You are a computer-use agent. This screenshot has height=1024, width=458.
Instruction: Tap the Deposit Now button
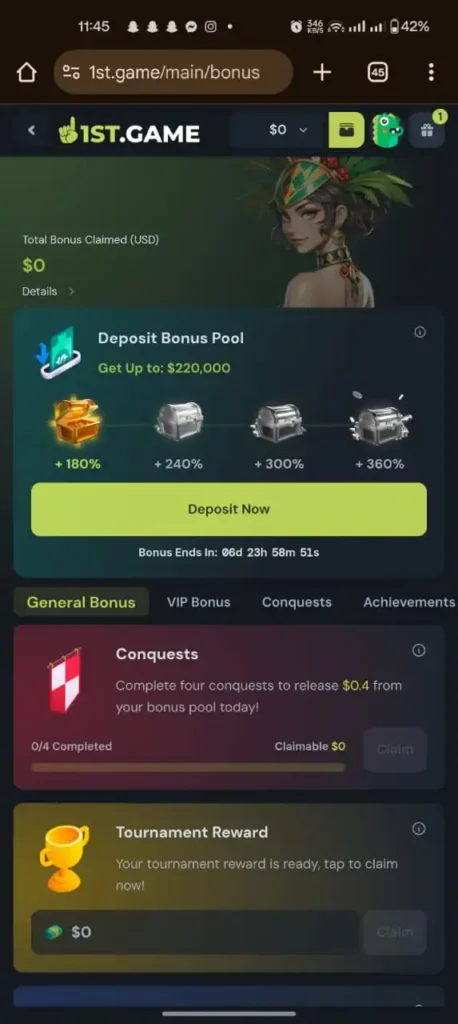coord(229,509)
